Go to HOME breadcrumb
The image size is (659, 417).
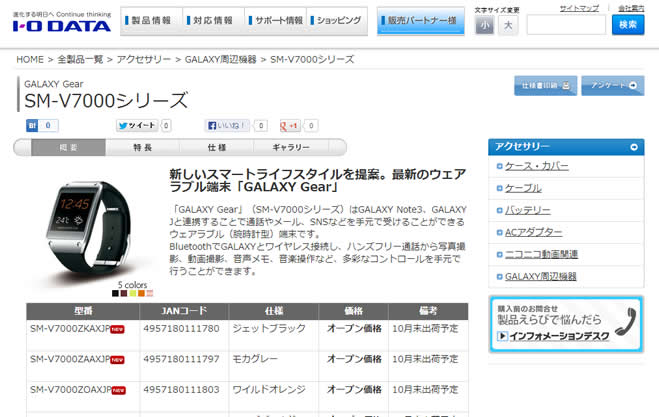tap(30, 60)
